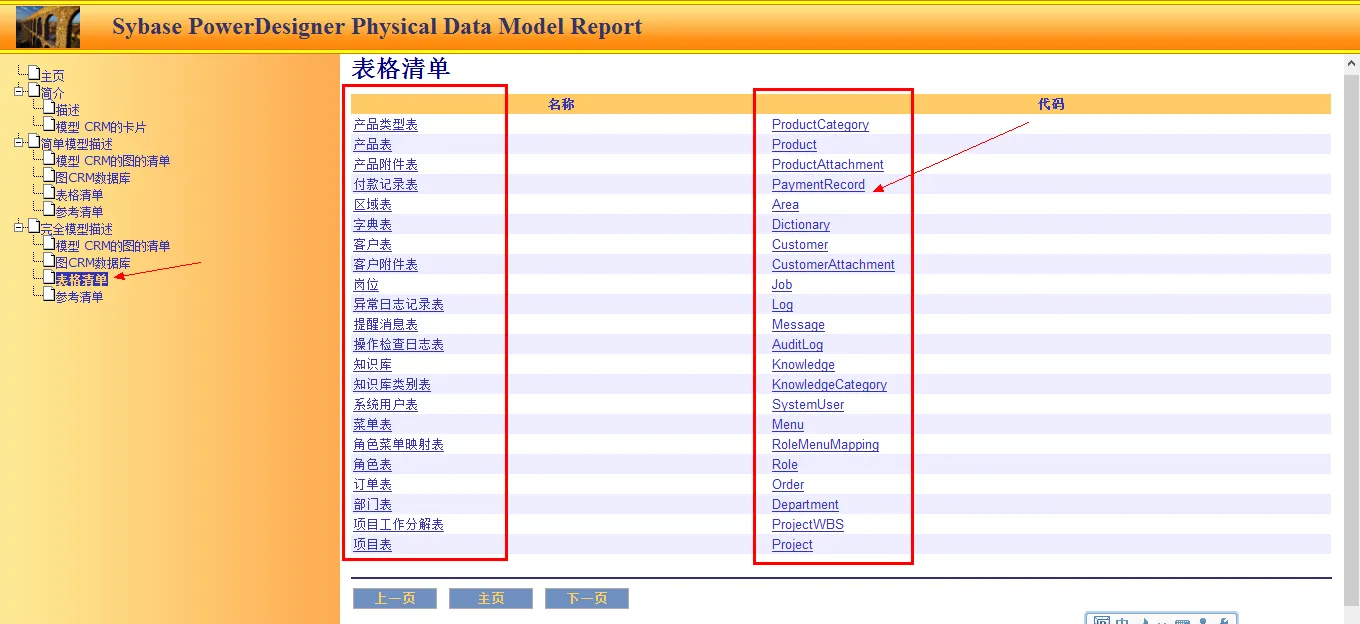Viewport: 1360px width, 624px height.
Task: Open the RoleMenuMapping code link
Action: coord(825,445)
